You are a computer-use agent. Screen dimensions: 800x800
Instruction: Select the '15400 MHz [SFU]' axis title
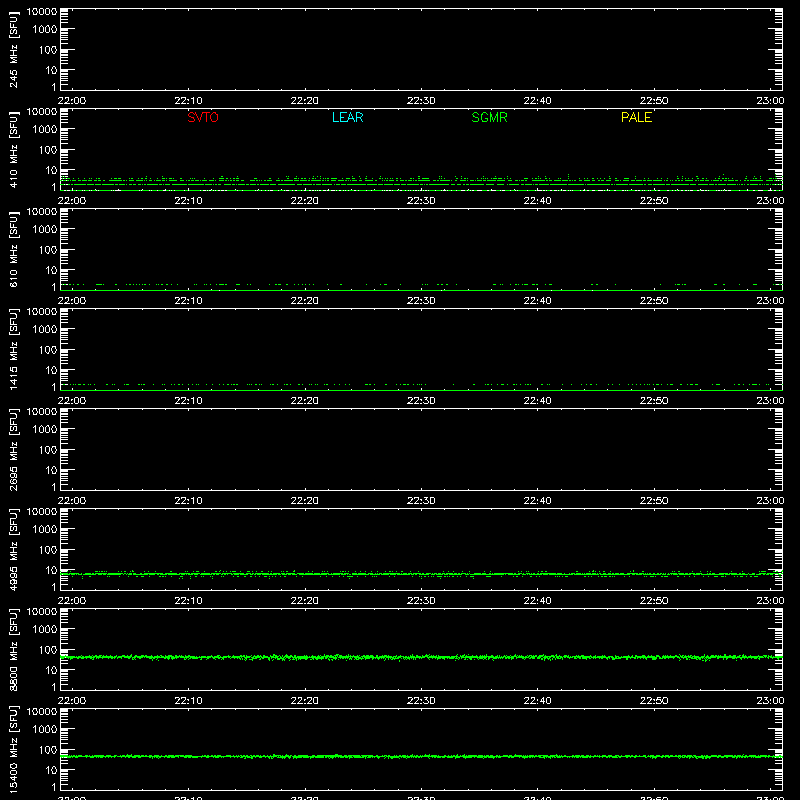click(14, 748)
